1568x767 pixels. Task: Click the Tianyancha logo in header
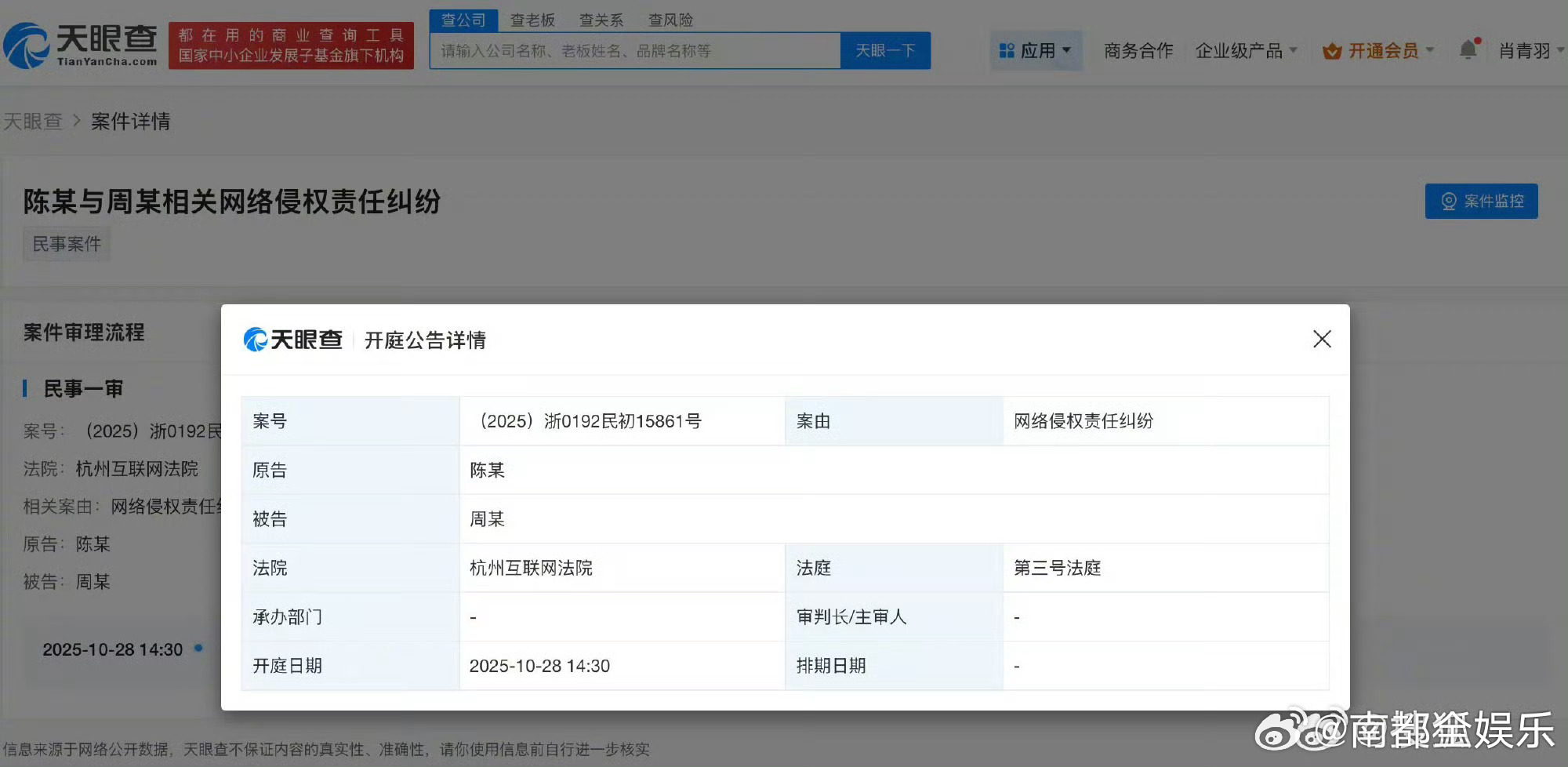(x=81, y=45)
